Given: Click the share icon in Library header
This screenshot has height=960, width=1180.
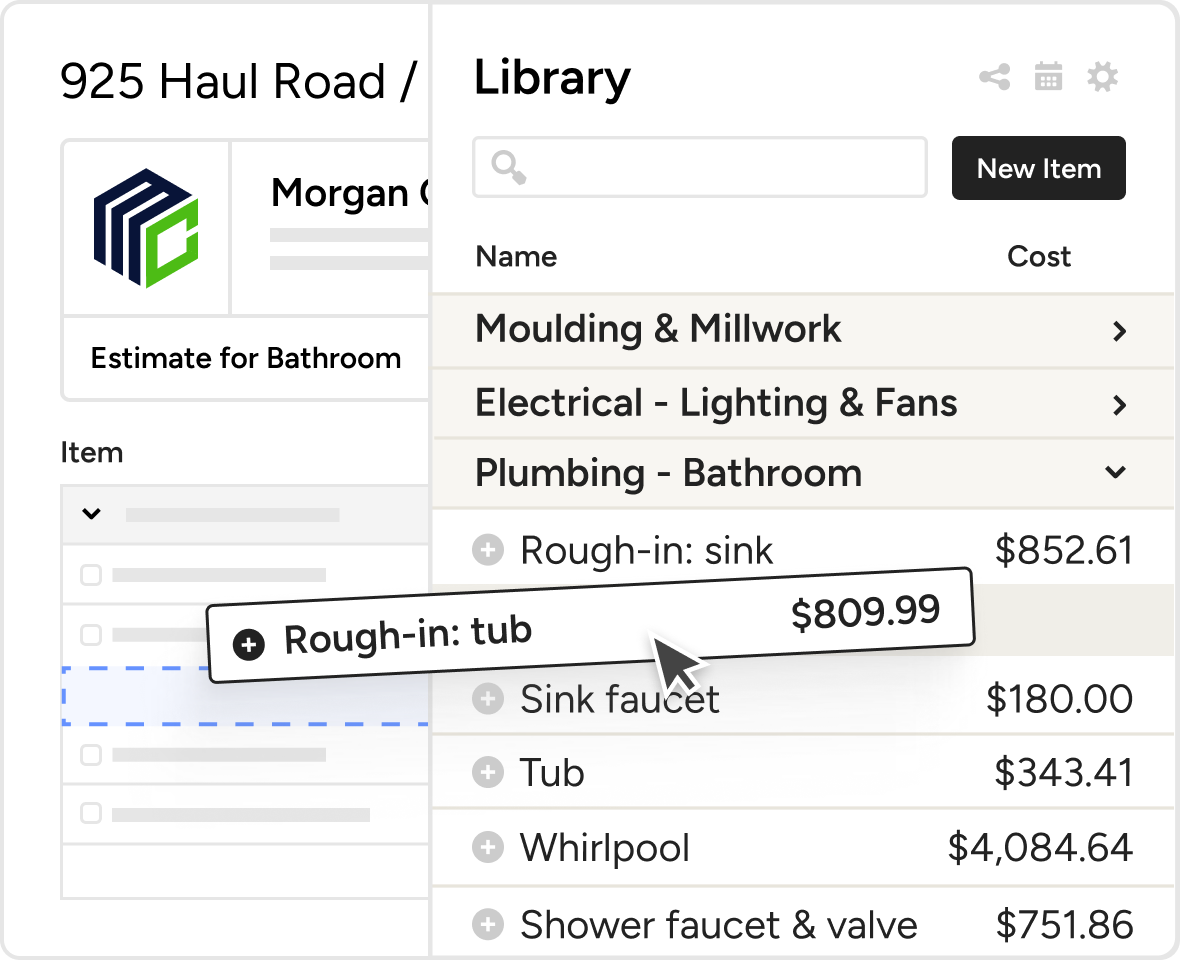Looking at the screenshot, I should click(x=994, y=77).
